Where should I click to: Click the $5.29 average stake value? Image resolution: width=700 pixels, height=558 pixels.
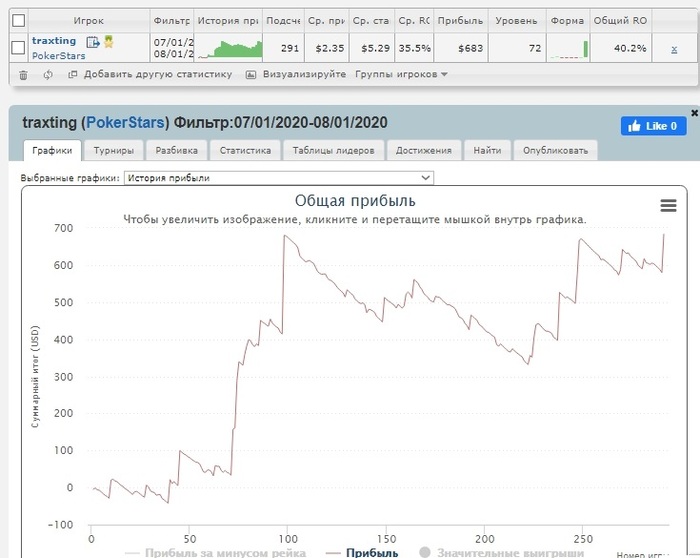[x=375, y=48]
